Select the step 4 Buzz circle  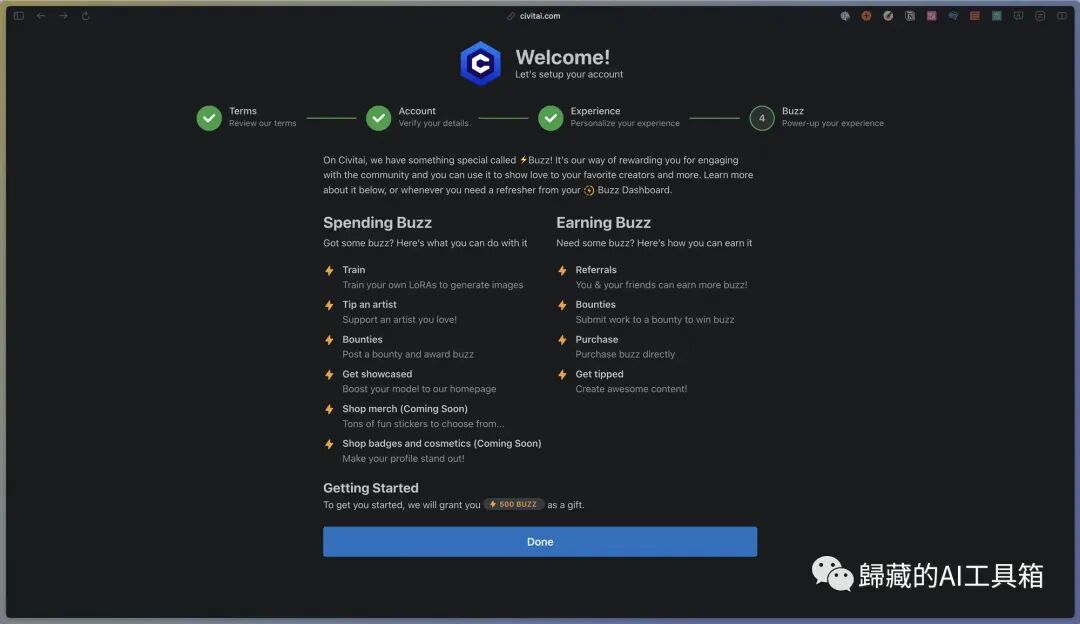tap(762, 118)
